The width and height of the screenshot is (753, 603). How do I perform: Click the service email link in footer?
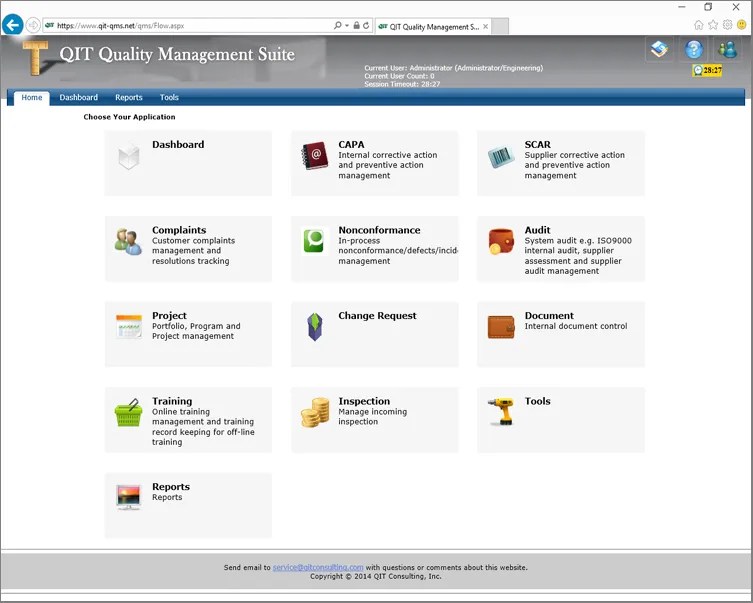[x=318, y=567]
